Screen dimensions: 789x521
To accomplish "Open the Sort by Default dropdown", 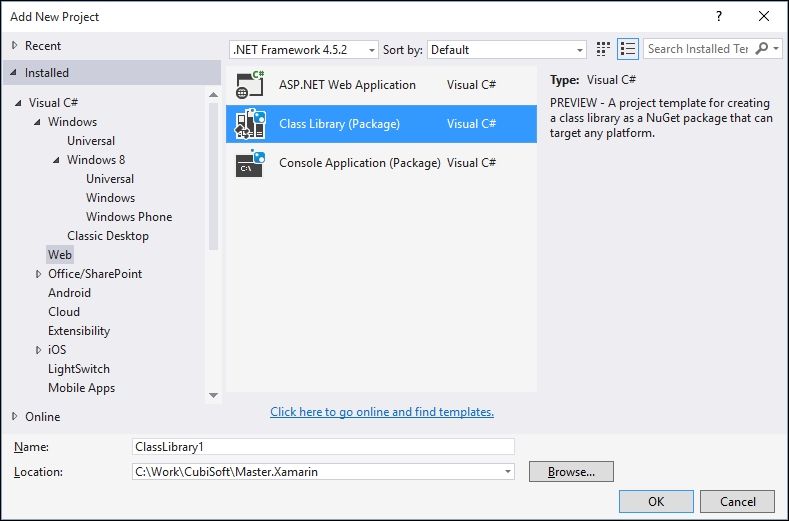I will tap(507, 50).
